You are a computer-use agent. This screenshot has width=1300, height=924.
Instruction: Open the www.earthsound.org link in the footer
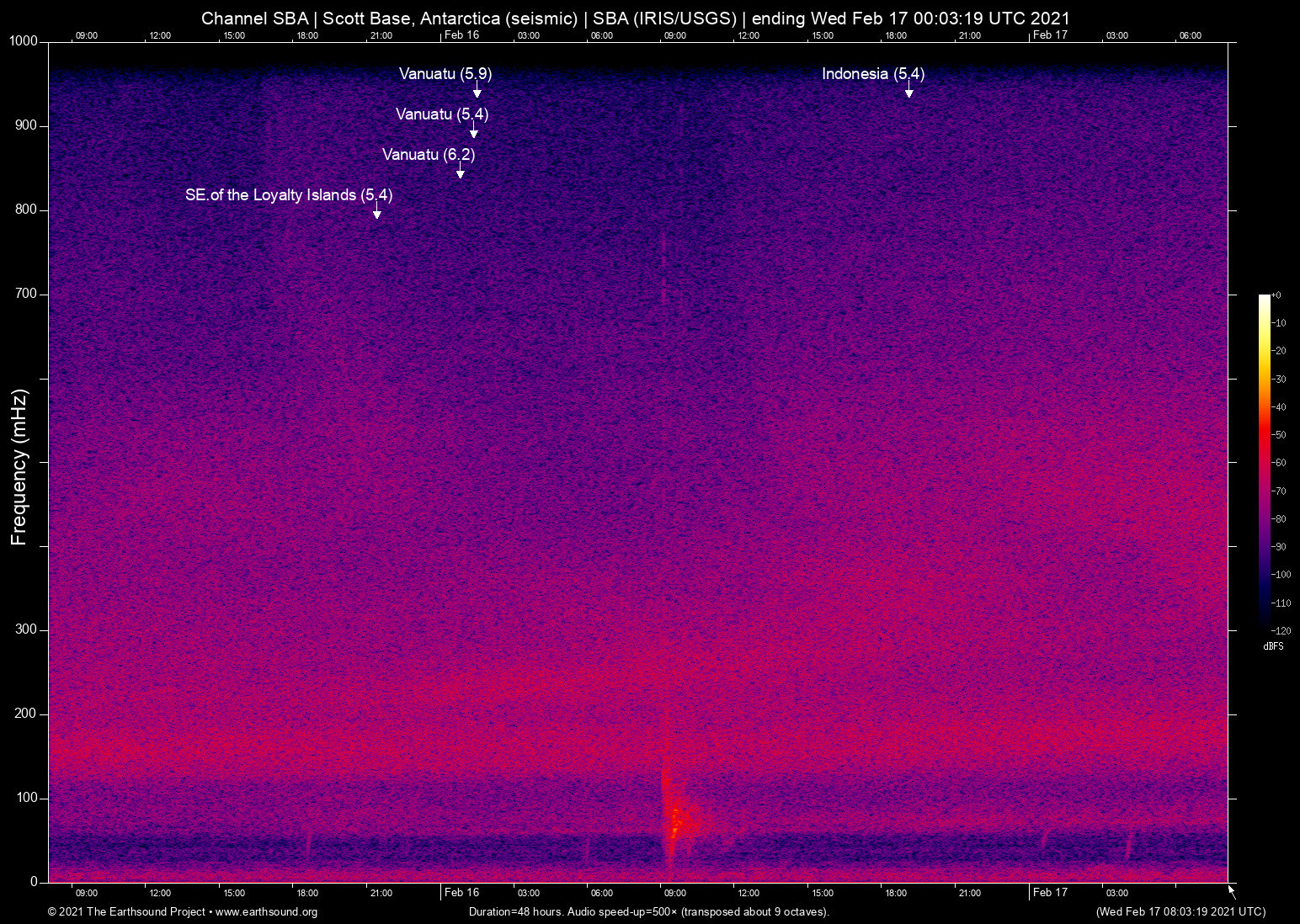[266, 912]
